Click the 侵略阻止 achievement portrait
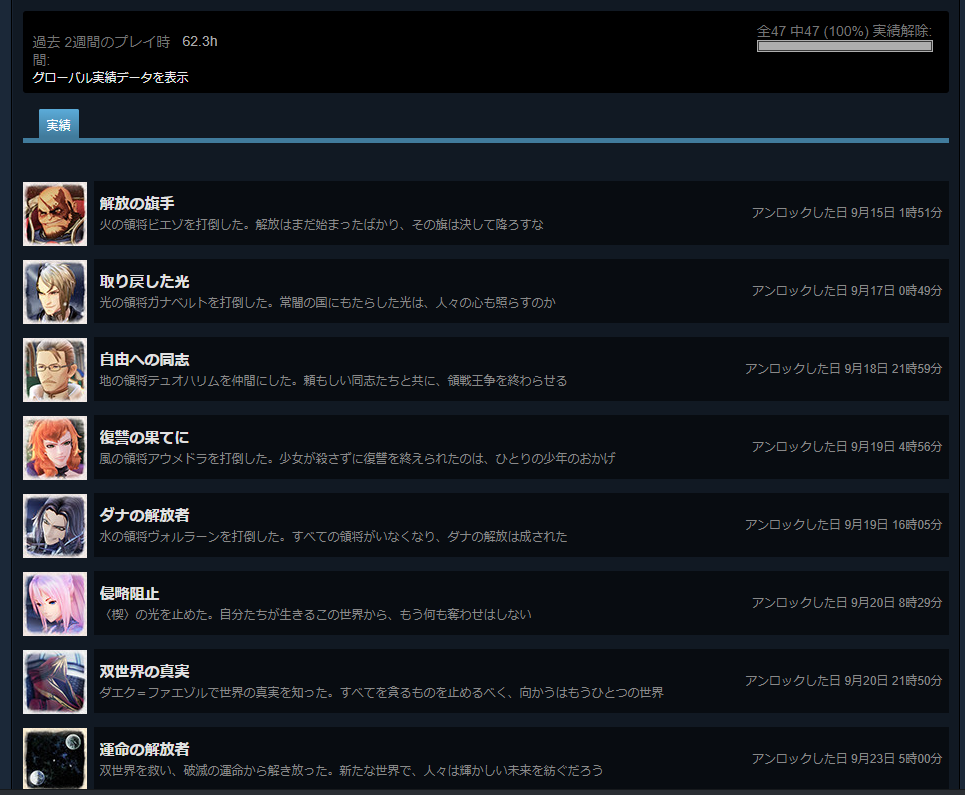 pyautogui.click(x=55, y=604)
